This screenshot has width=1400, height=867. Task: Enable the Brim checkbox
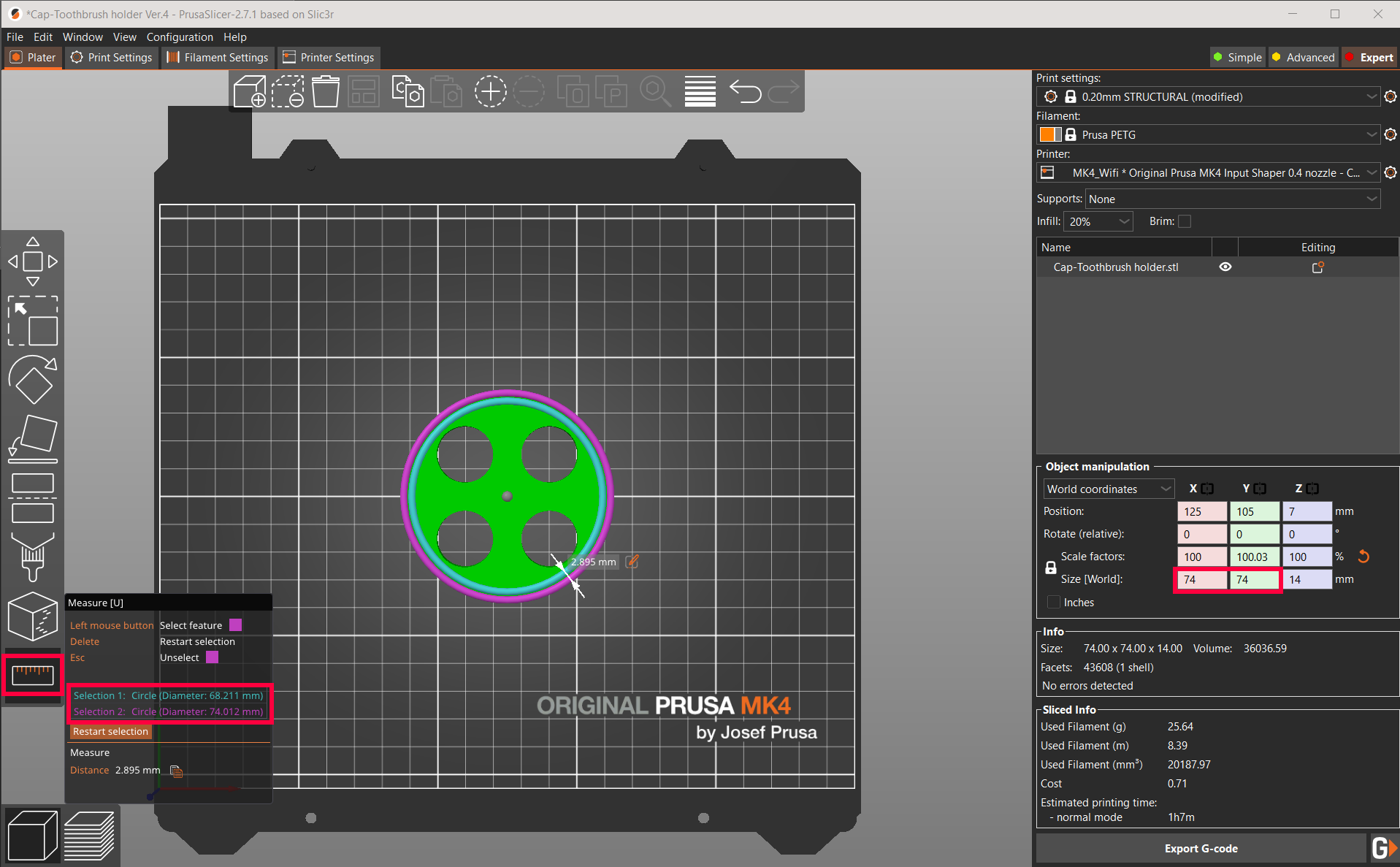coord(1185,221)
